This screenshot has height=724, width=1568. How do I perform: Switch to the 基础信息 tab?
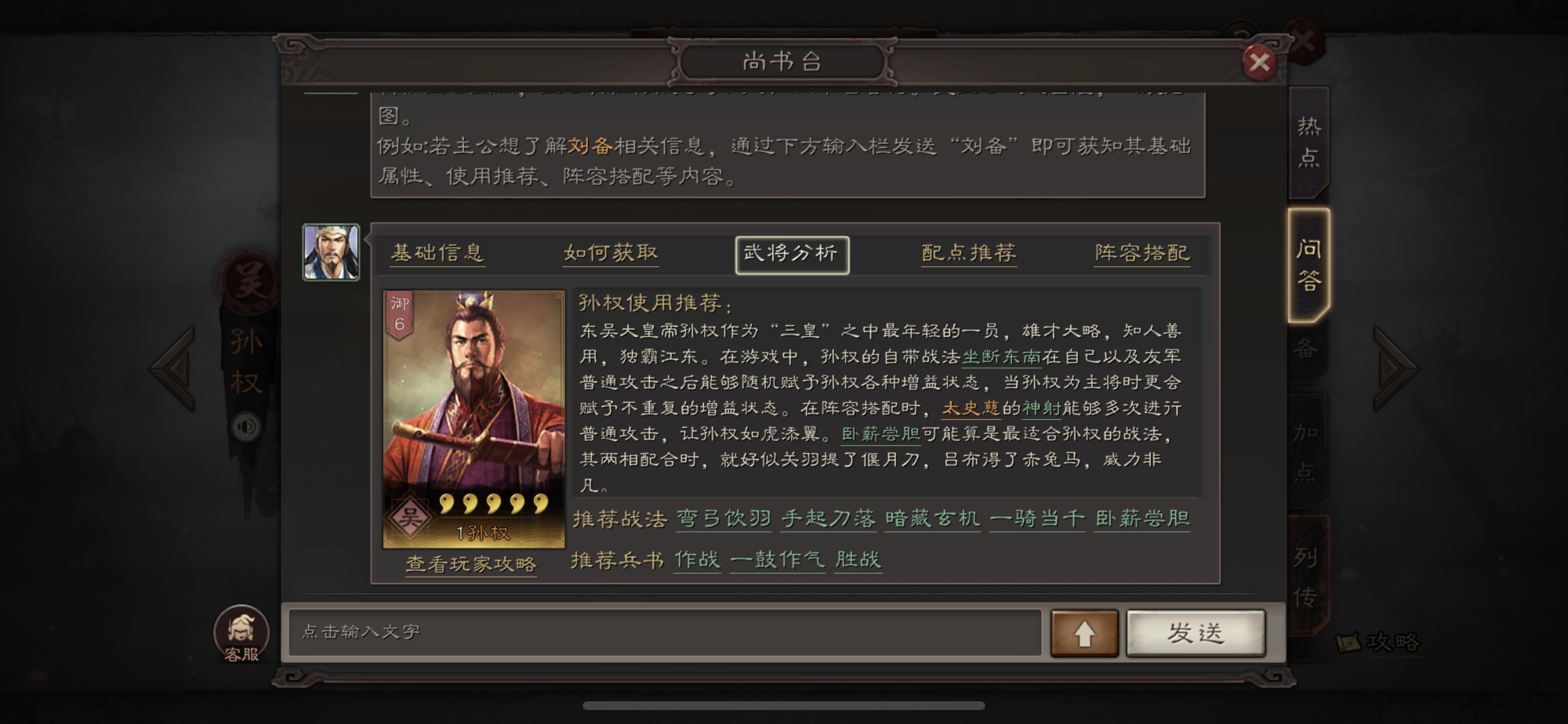coord(437,253)
